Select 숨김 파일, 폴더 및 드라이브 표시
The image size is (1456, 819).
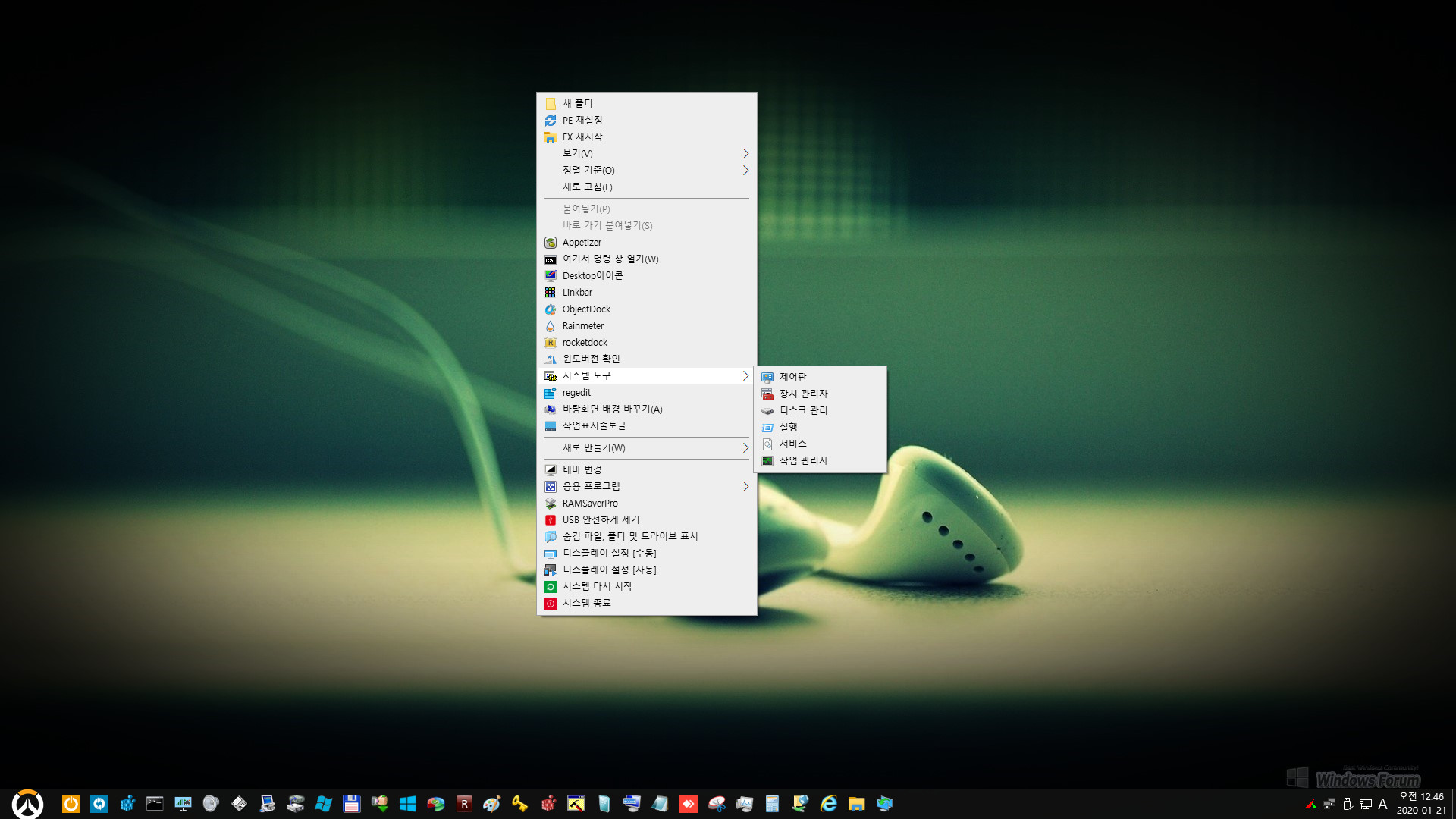(x=646, y=537)
